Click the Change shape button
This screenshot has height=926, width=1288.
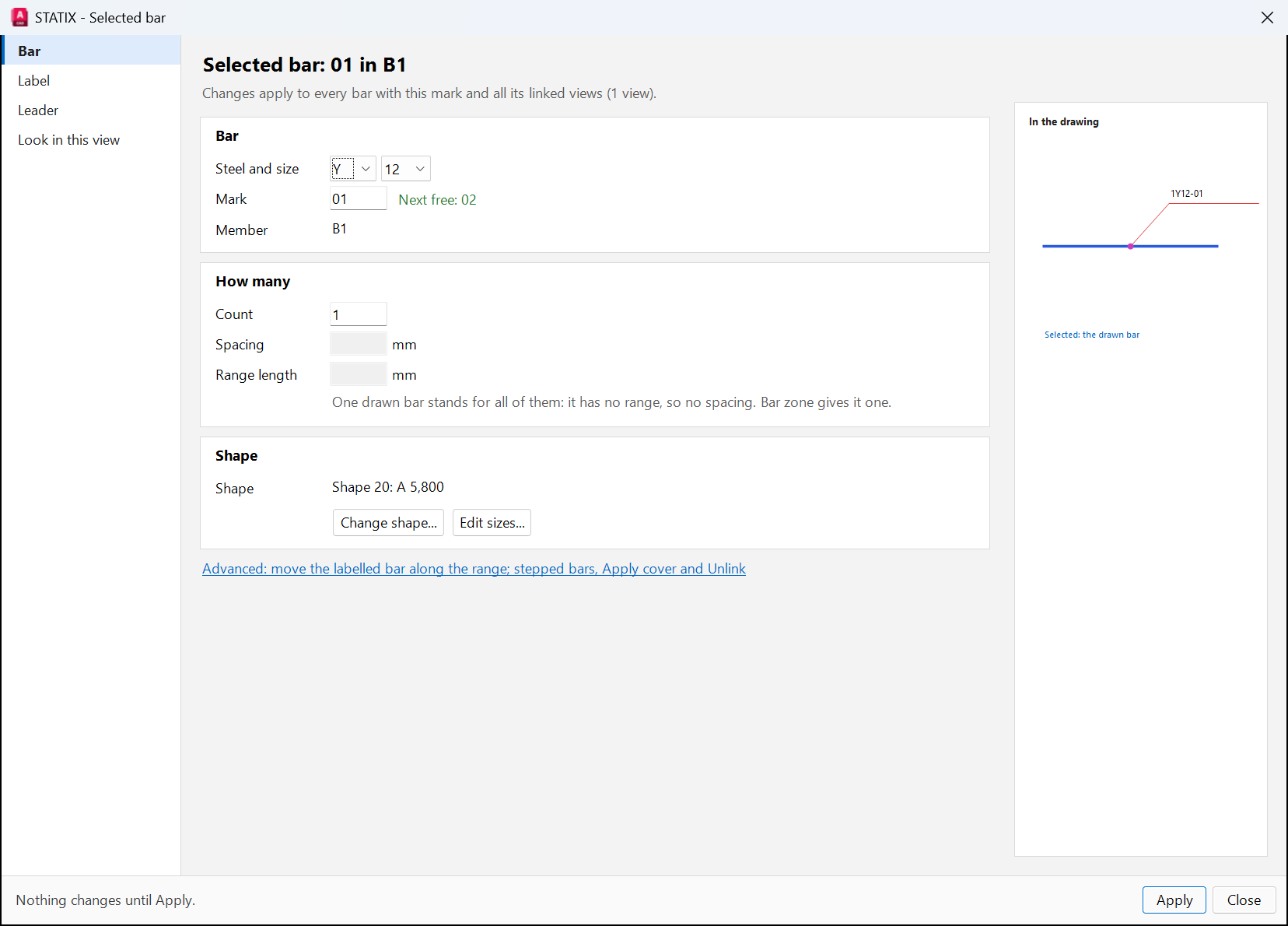click(388, 523)
